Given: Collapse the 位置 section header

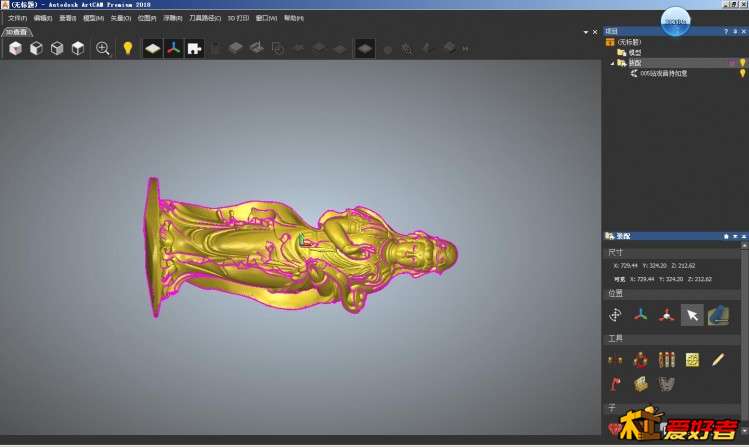Looking at the screenshot, I should coord(672,293).
